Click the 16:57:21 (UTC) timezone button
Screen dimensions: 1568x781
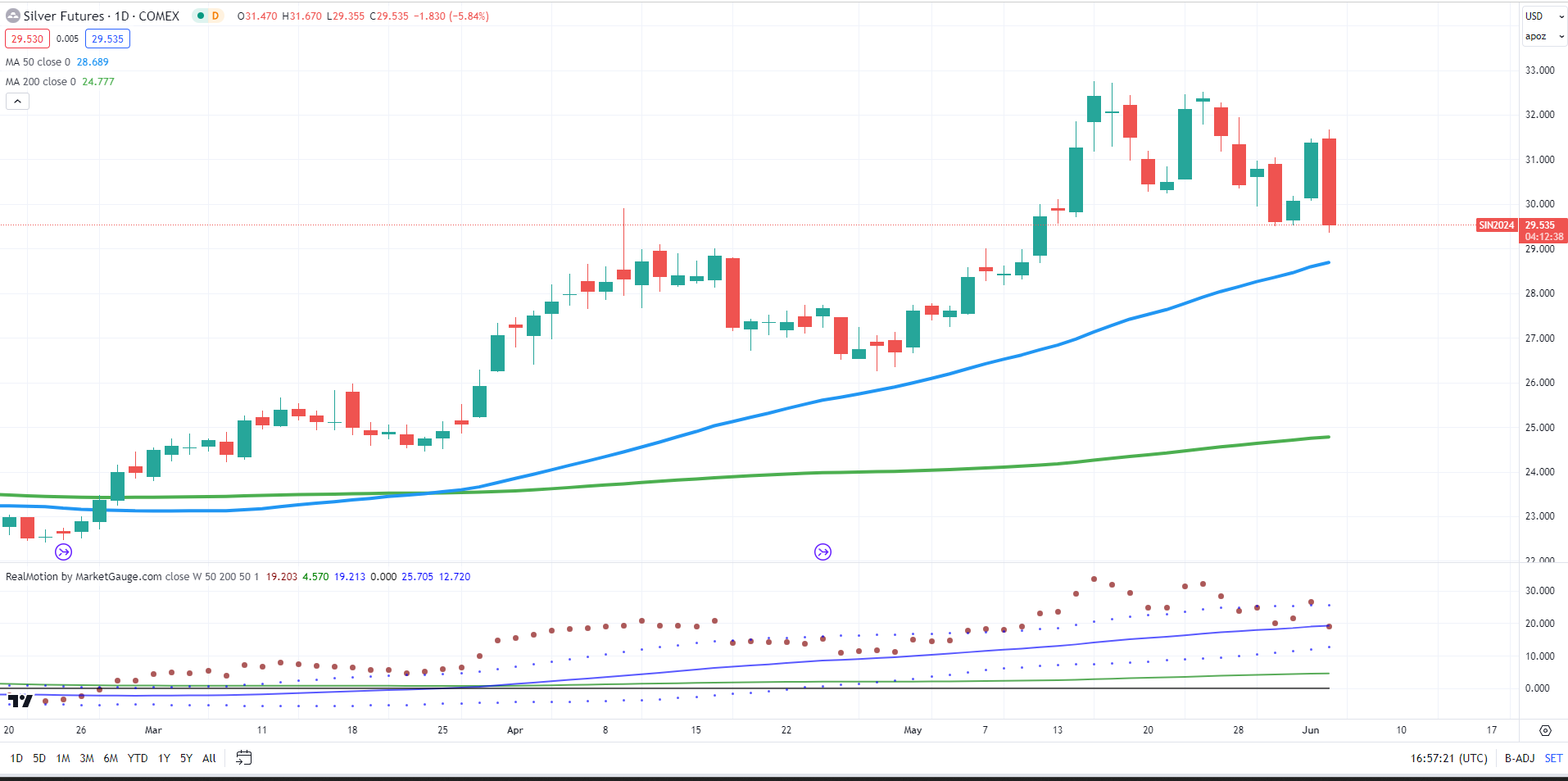click(1448, 758)
